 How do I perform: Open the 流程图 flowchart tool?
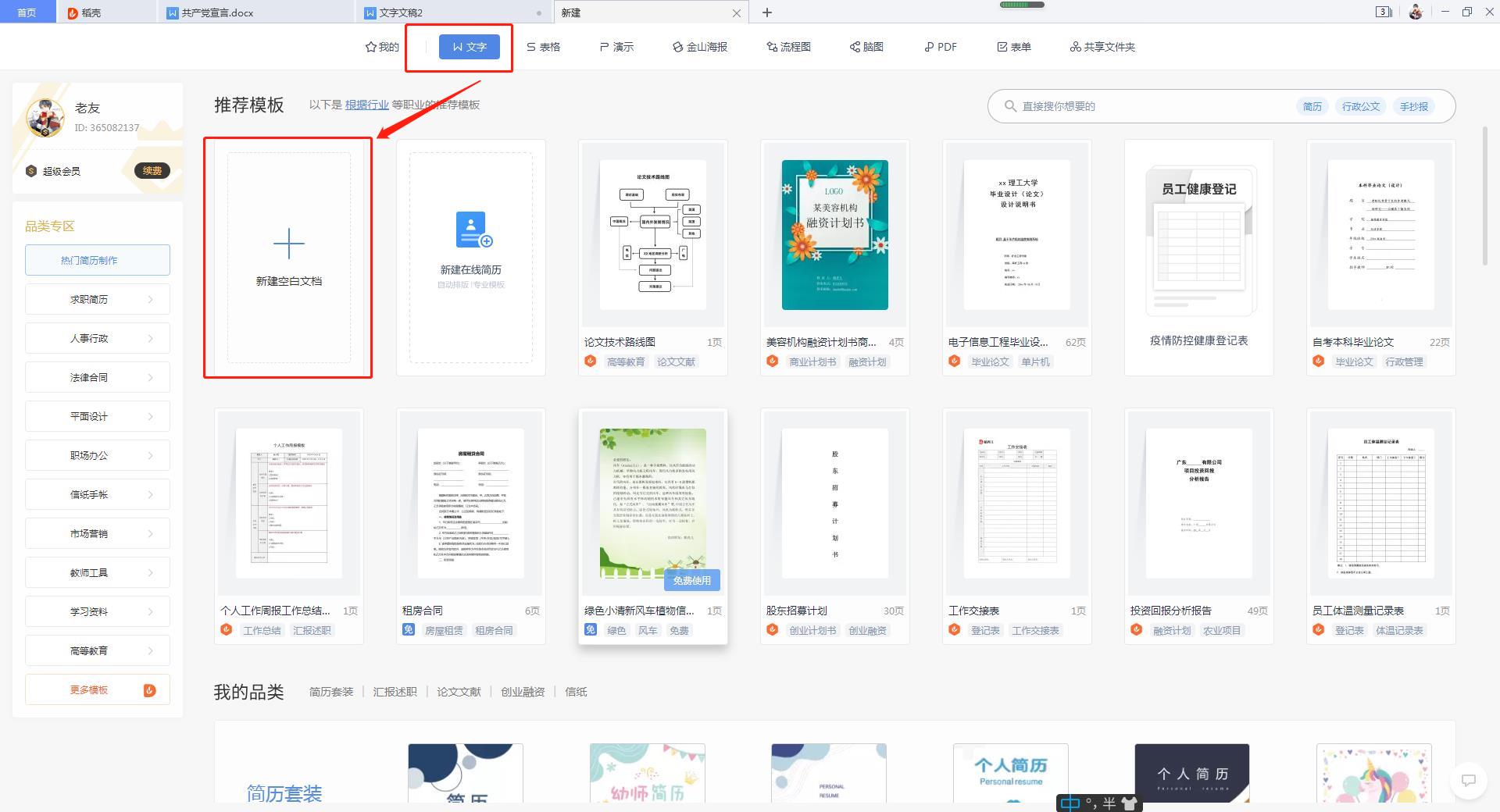pos(788,47)
